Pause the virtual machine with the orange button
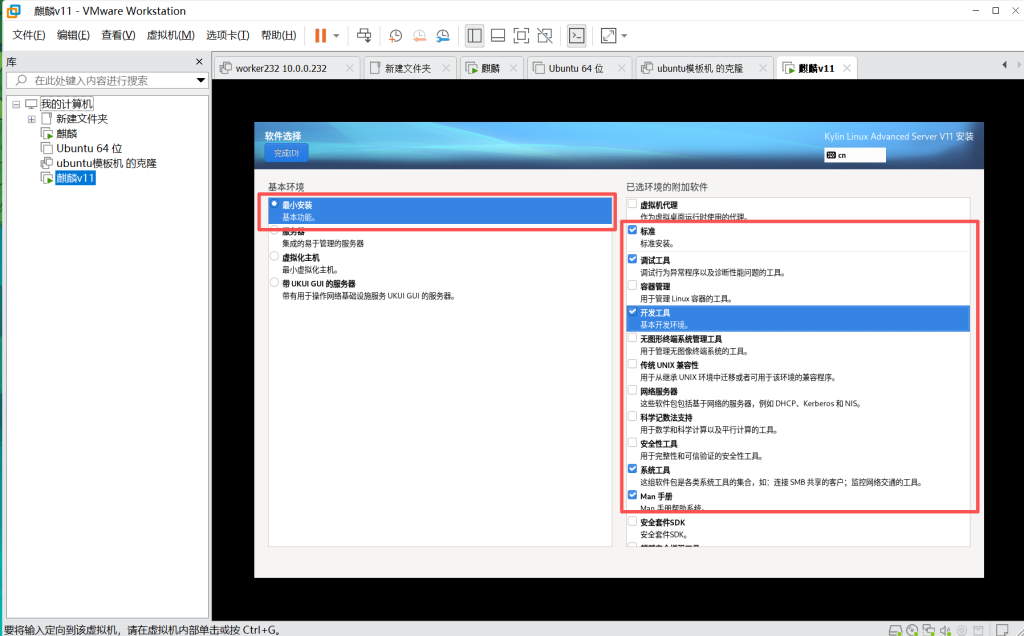The height and width of the screenshot is (636, 1024). click(320, 35)
